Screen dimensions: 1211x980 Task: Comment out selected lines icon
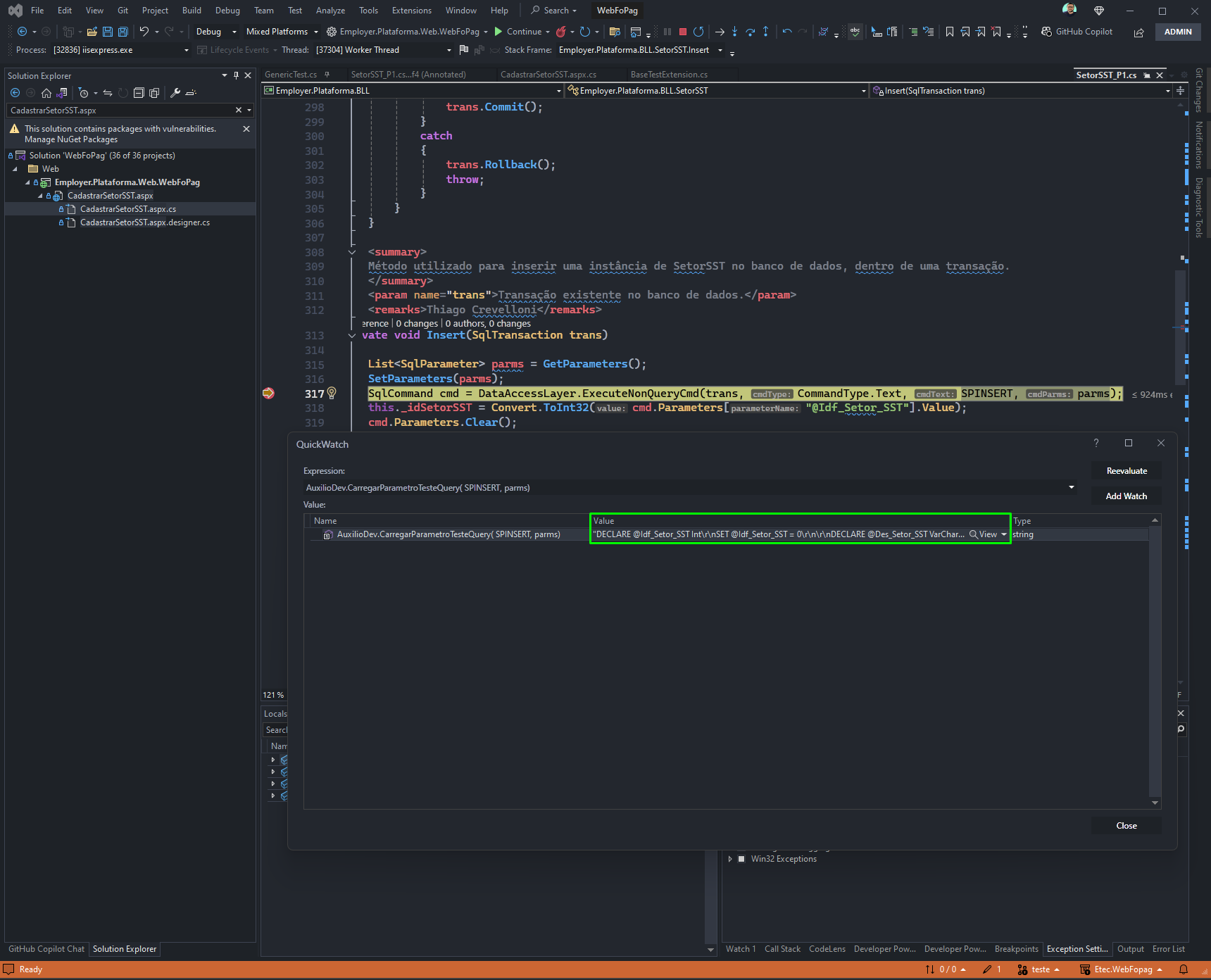click(x=913, y=32)
